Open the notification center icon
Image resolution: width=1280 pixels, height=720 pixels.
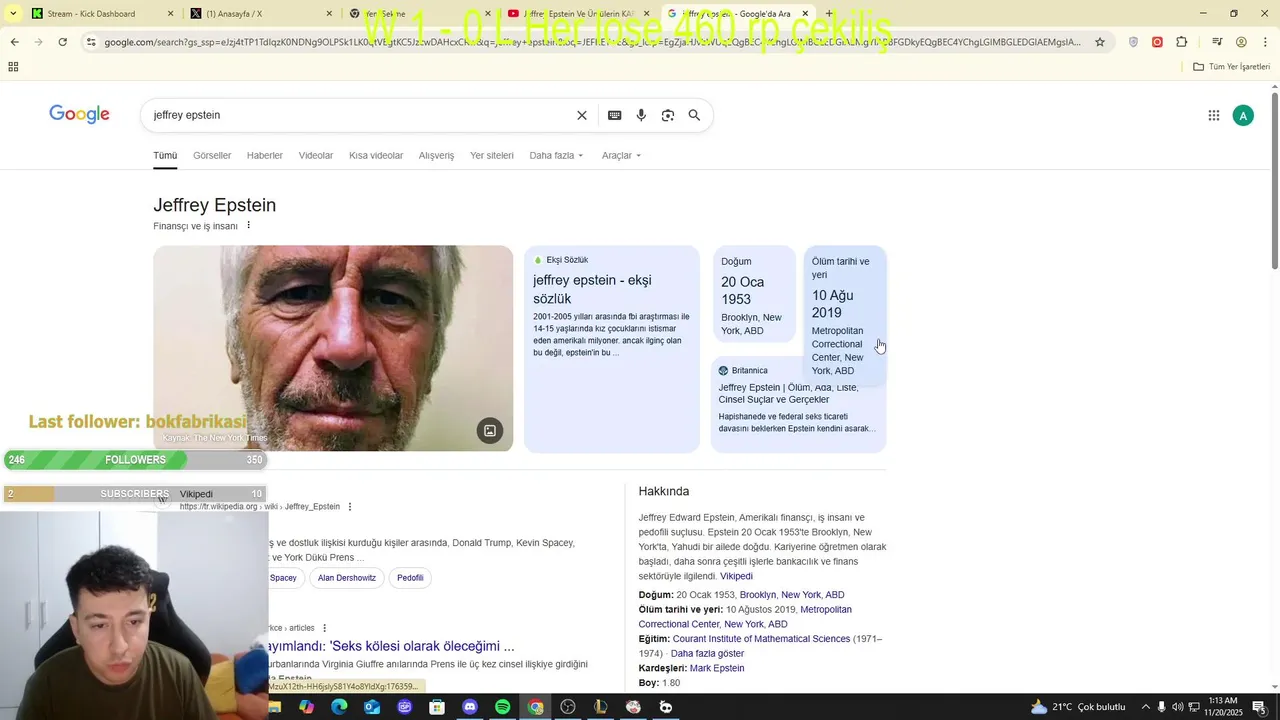point(1260,707)
